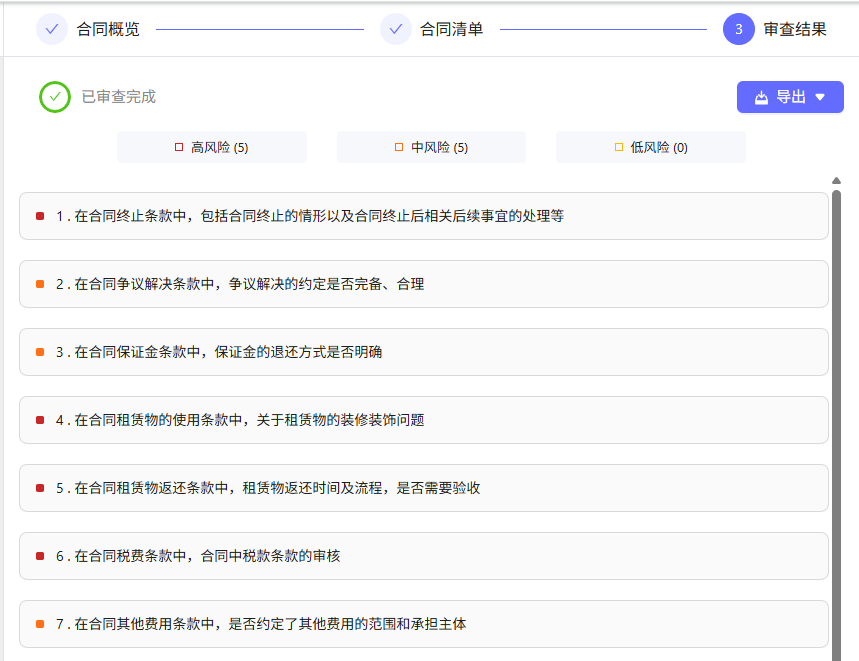Screen dimensions: 859x661
Task: Select the numbered badge 3 for 审查结果
Action: [x=738, y=29]
